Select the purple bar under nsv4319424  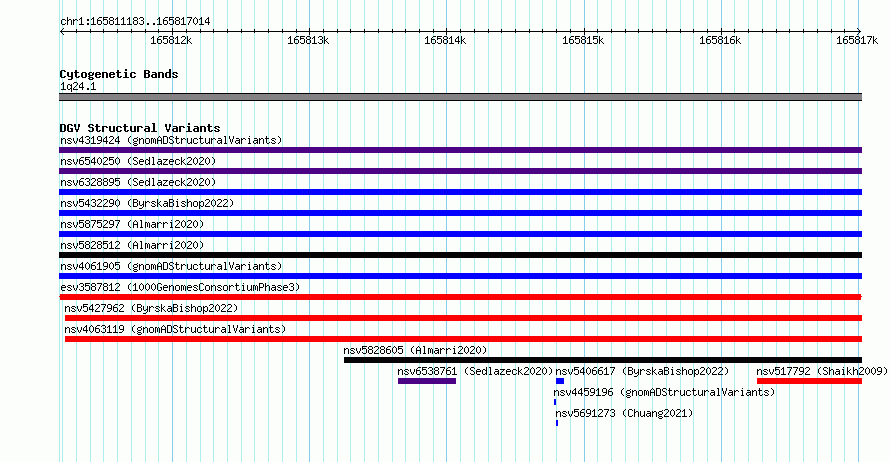coord(460,150)
